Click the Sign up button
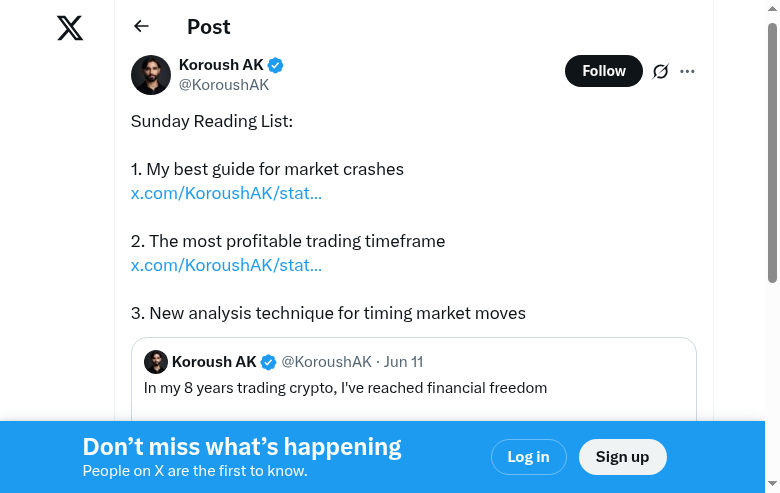Viewport: 780px width, 493px height. click(x=622, y=457)
